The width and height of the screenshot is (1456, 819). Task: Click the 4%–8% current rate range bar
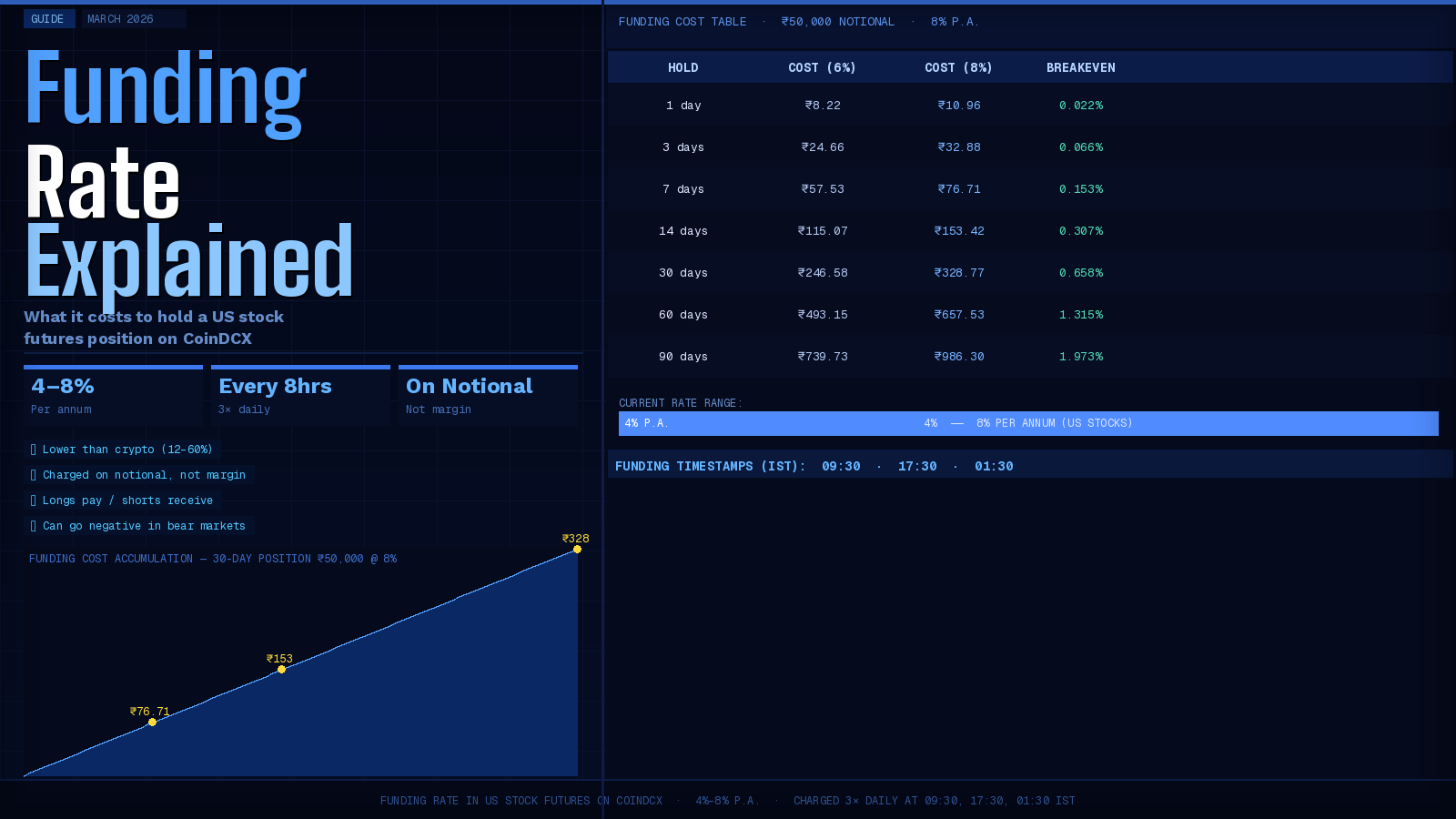[x=1028, y=423]
